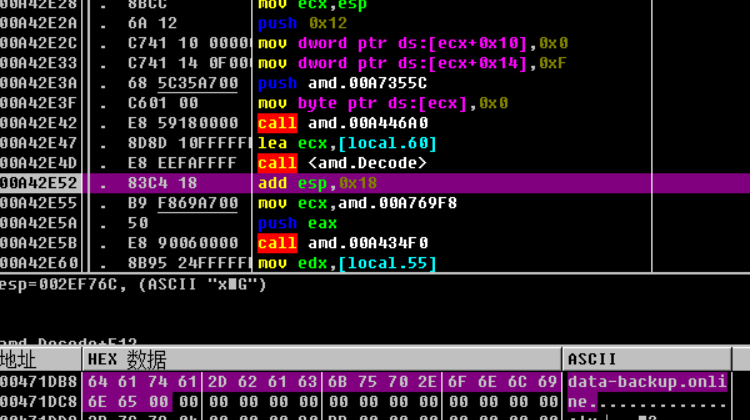Select dump row address 00471DB8
The width and height of the screenshot is (750, 420).
tap(40, 381)
